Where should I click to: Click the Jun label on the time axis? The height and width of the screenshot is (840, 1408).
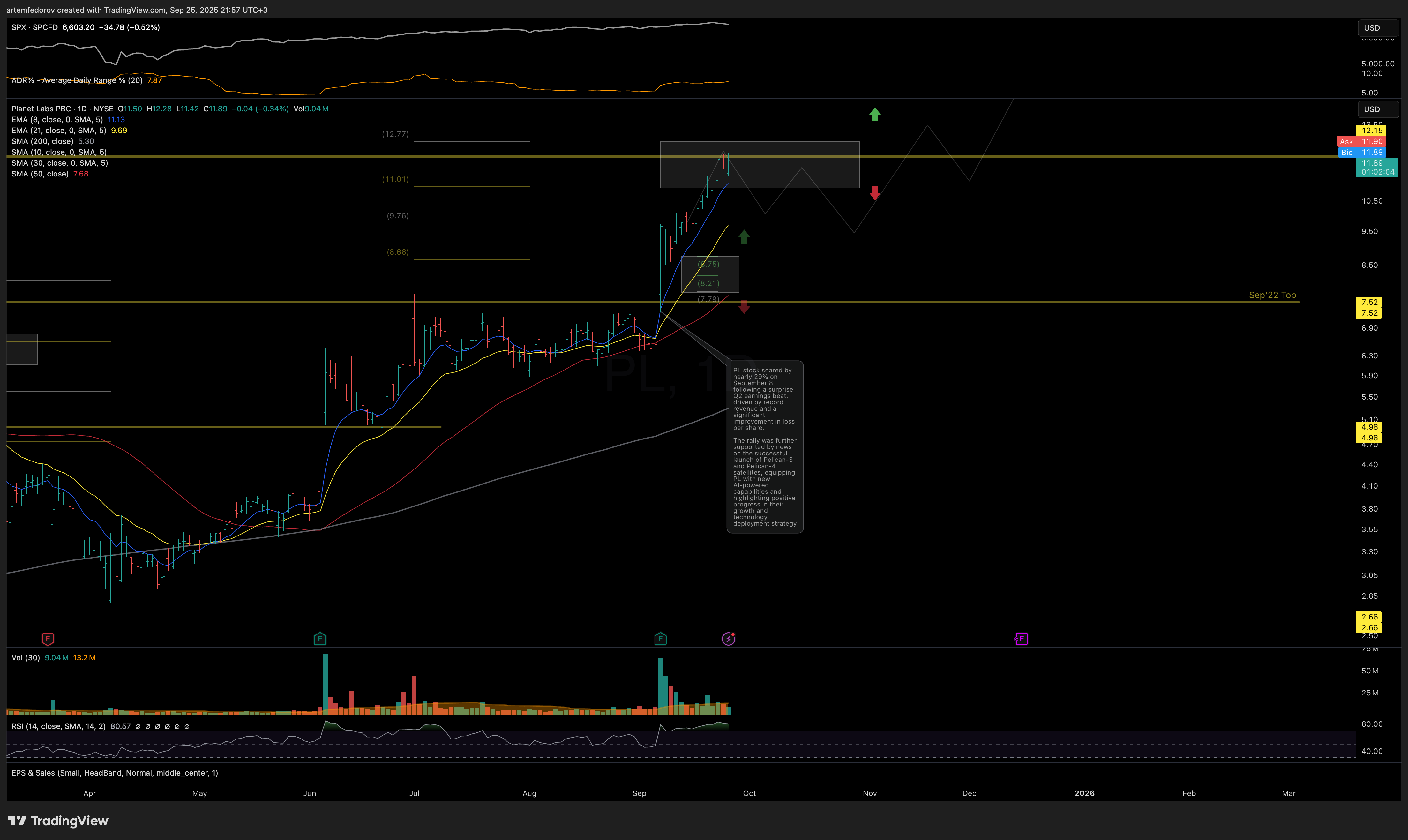pyautogui.click(x=310, y=793)
